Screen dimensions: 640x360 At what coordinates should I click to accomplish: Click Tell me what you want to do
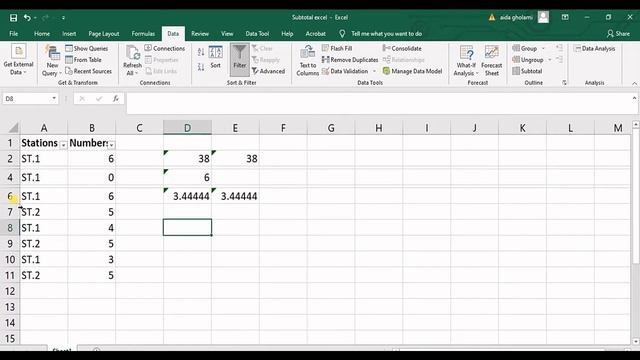[386, 34]
